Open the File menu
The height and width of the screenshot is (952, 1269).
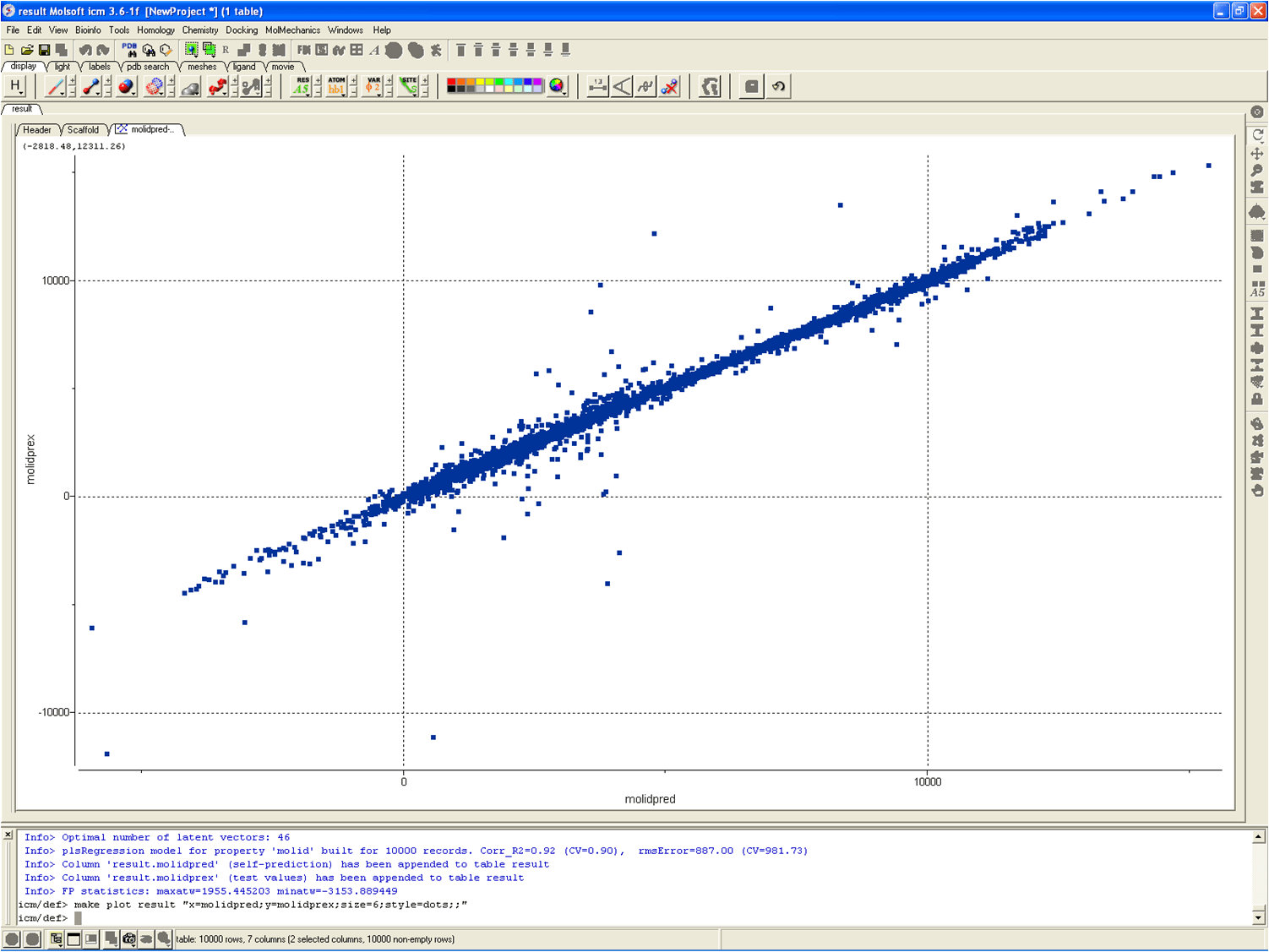[13, 30]
